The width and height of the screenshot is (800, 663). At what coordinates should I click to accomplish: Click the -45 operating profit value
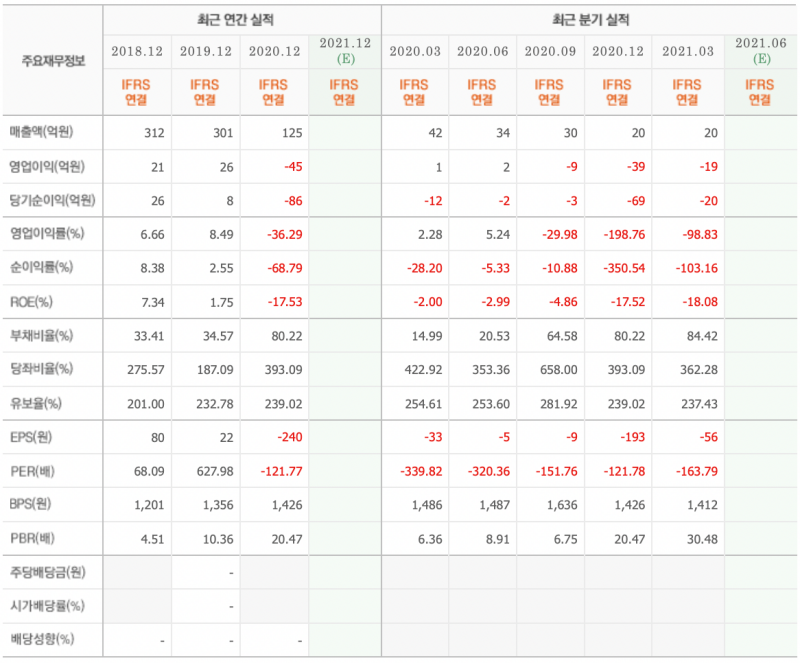[293, 167]
